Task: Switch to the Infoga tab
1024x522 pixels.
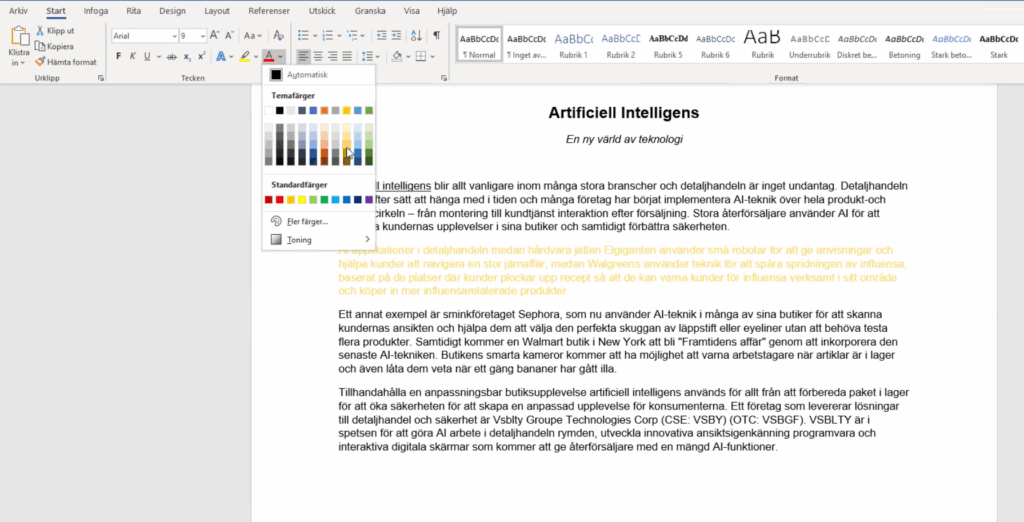Action: coord(96,11)
